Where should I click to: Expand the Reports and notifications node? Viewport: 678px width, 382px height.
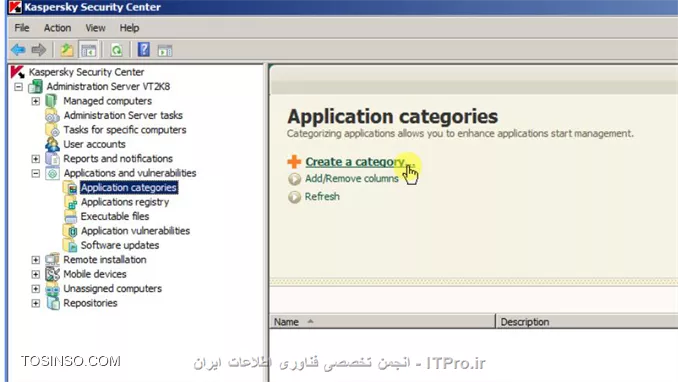35,159
